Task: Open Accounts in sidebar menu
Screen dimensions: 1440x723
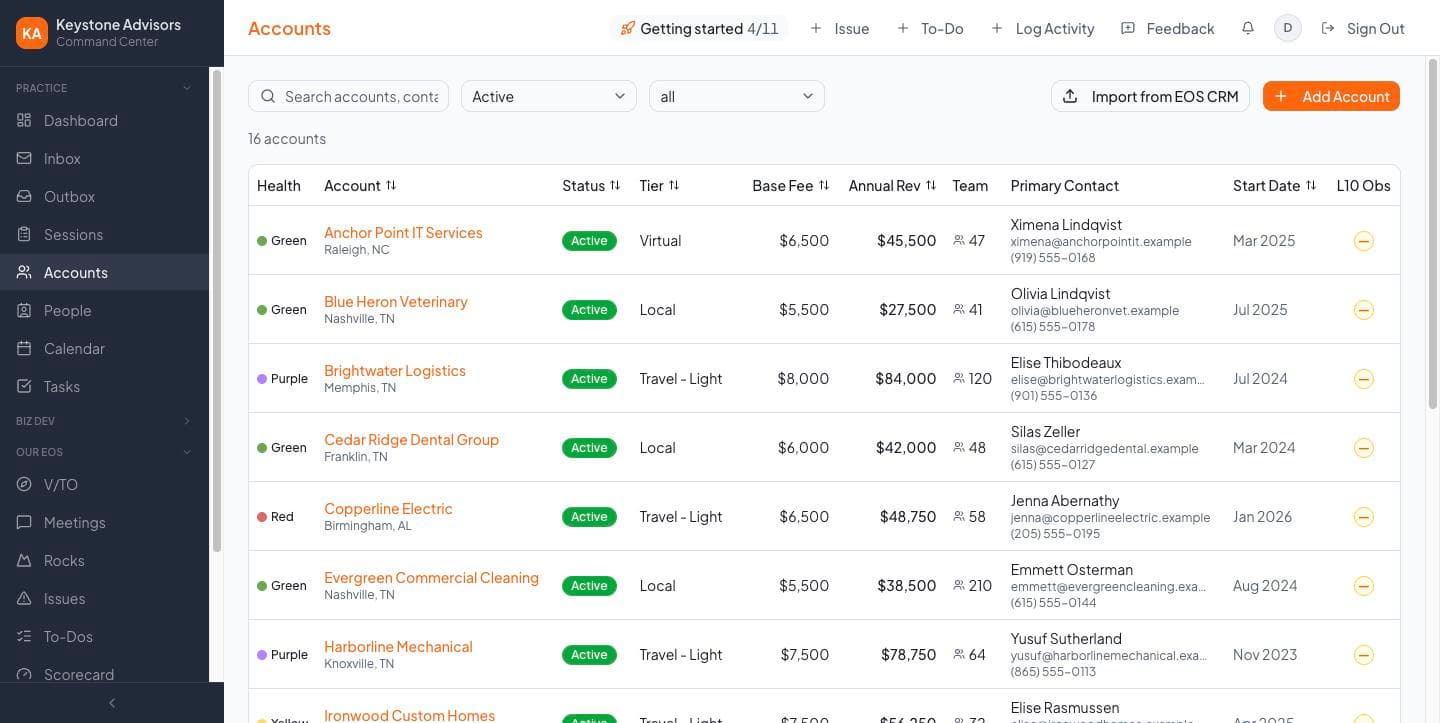Action: coord(104,273)
